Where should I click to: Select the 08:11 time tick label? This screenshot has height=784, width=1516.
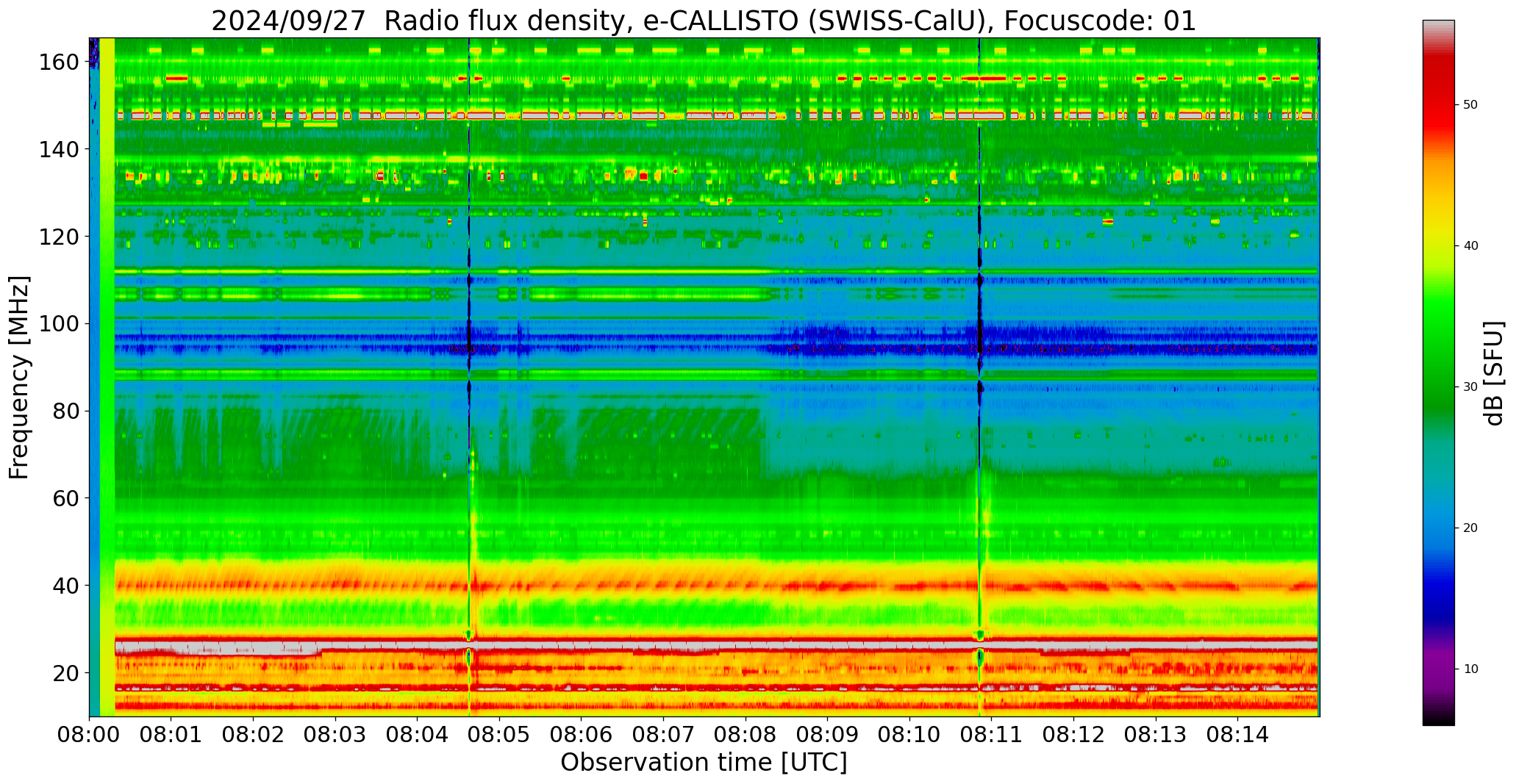coord(992,733)
